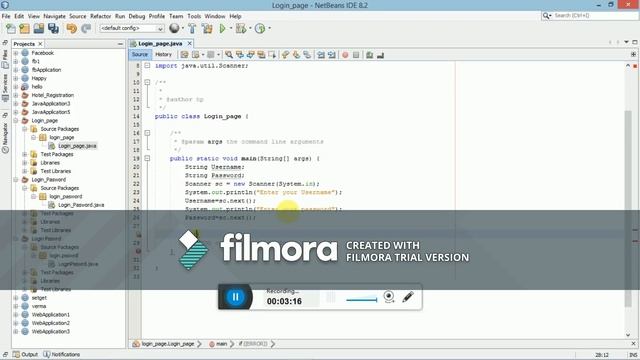This screenshot has height=360, width=640.
Task: Select the Login_page.java editor tab
Action: (160, 44)
